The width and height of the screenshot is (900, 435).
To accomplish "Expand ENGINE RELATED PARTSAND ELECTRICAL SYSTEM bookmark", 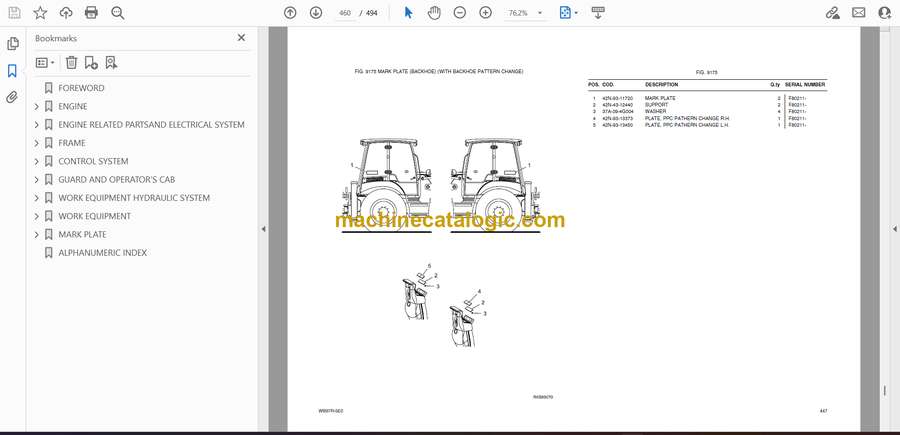I will (x=37, y=125).
